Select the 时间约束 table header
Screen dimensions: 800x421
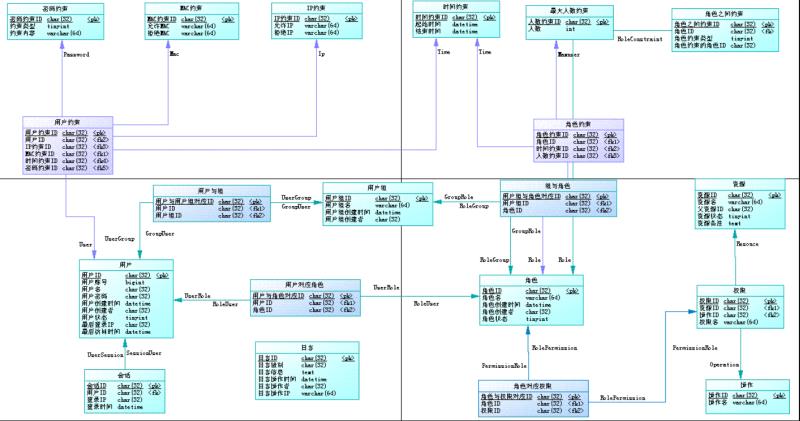tap(456, 7)
